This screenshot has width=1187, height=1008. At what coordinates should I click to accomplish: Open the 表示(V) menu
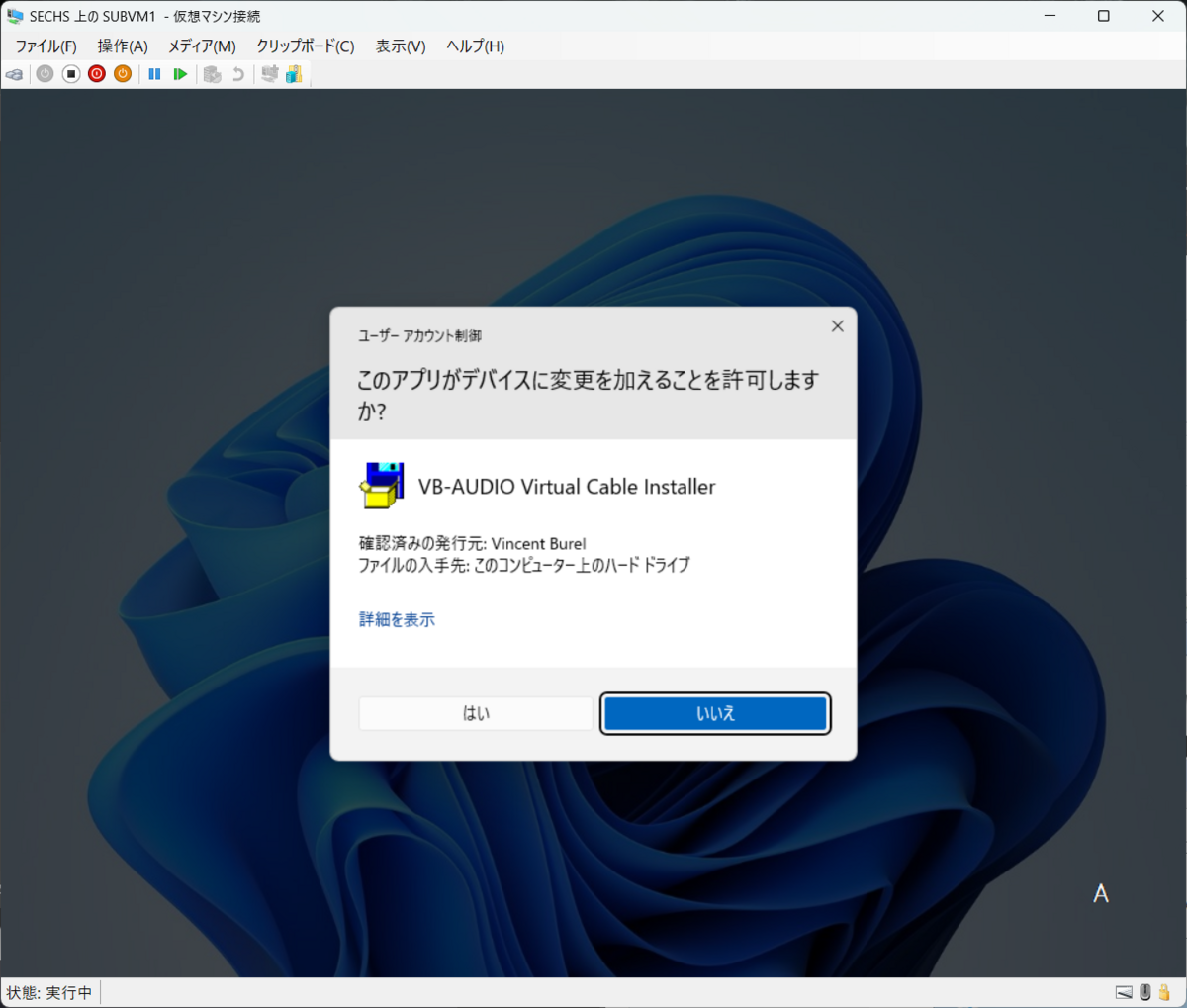pyautogui.click(x=401, y=46)
